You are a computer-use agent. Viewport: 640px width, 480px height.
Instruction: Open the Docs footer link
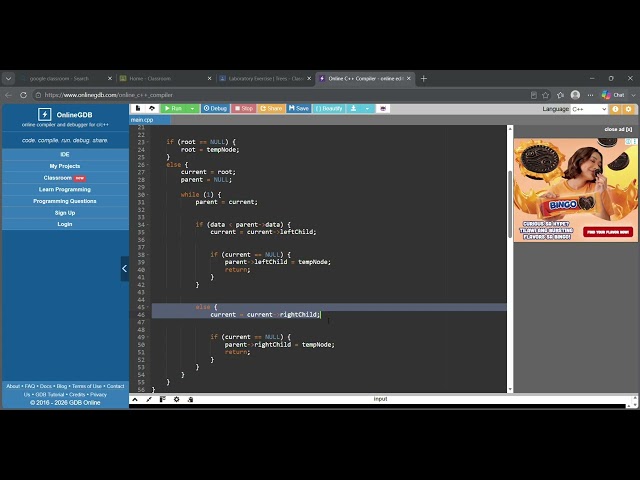pos(46,386)
